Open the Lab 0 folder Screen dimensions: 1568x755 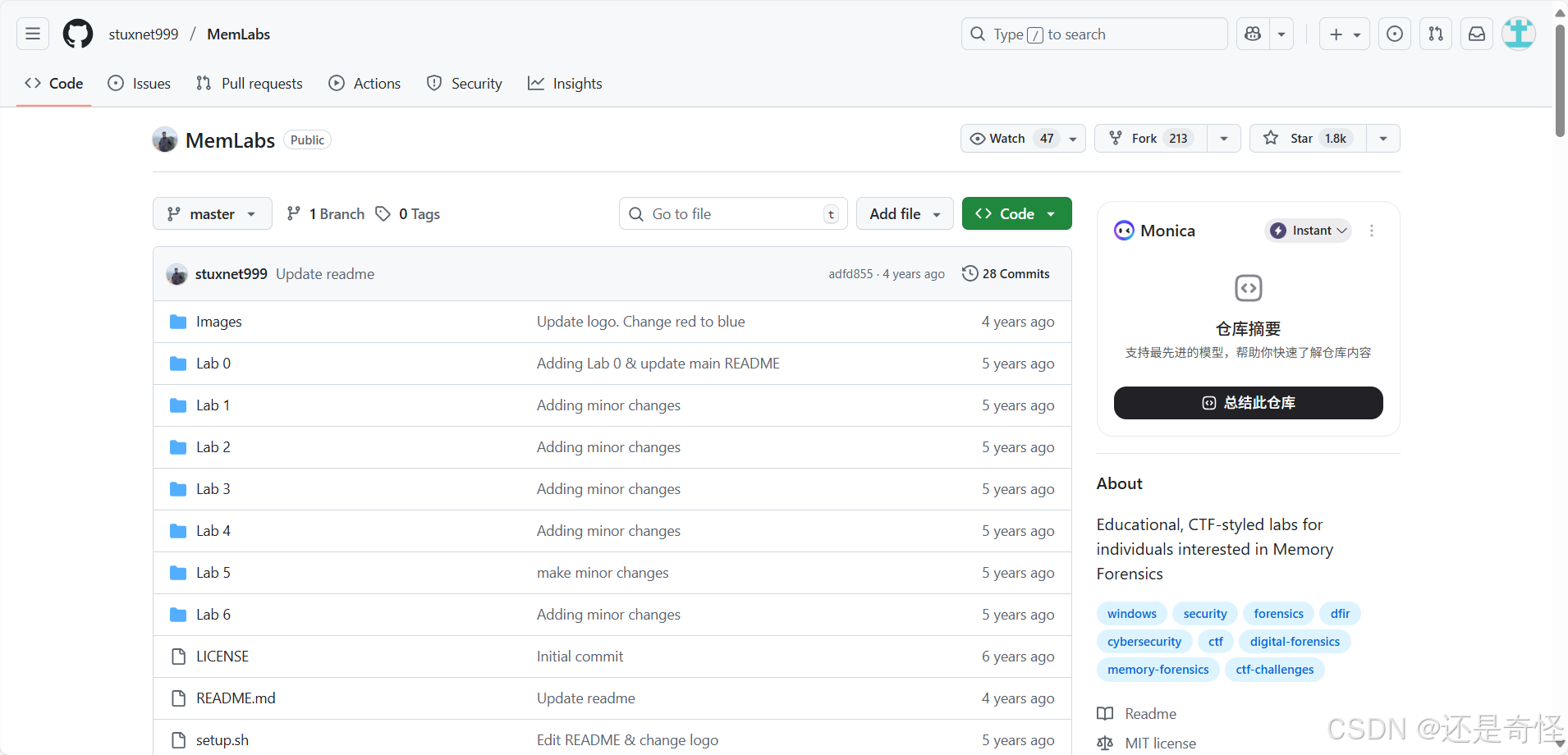click(213, 364)
